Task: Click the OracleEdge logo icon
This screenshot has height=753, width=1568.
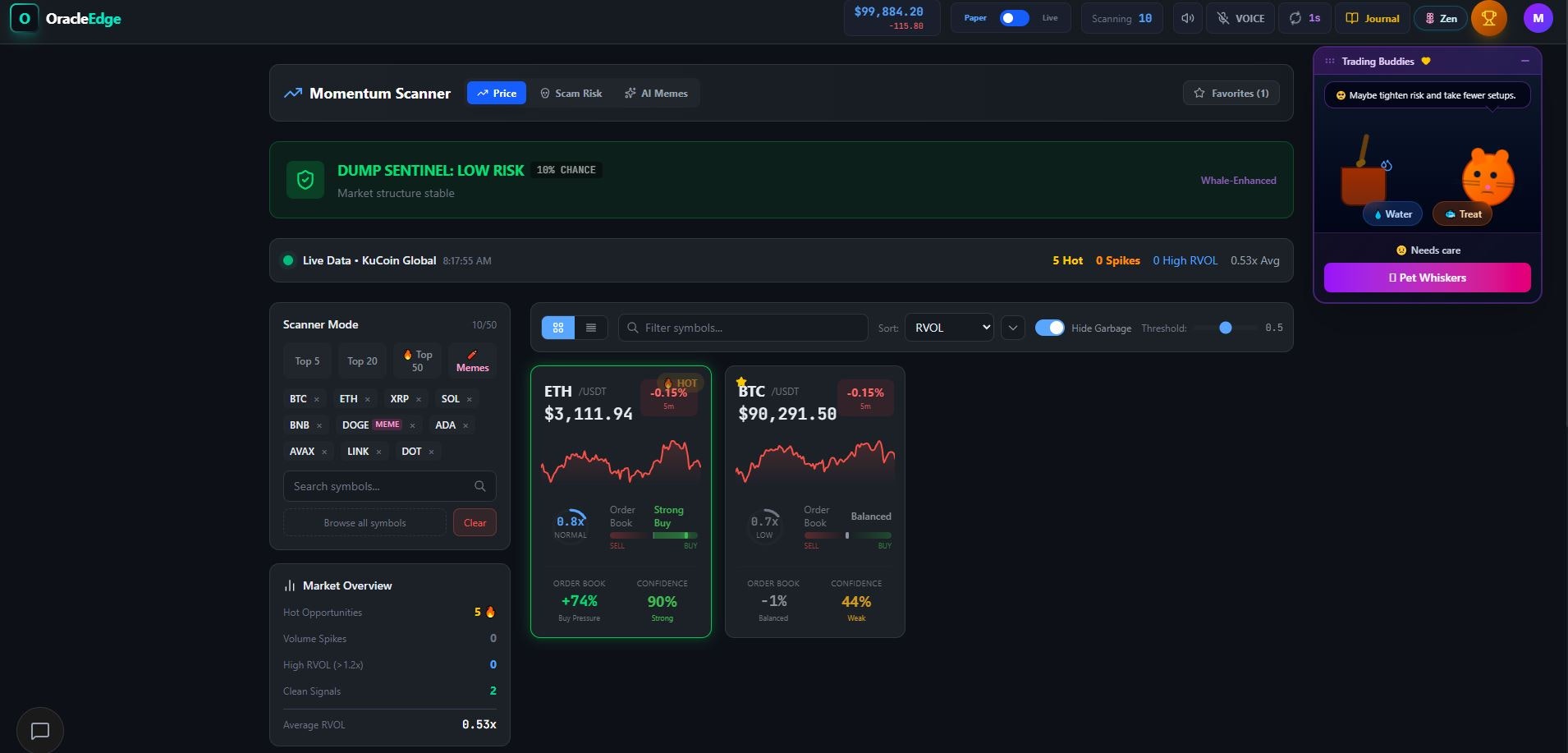Action: (24, 18)
